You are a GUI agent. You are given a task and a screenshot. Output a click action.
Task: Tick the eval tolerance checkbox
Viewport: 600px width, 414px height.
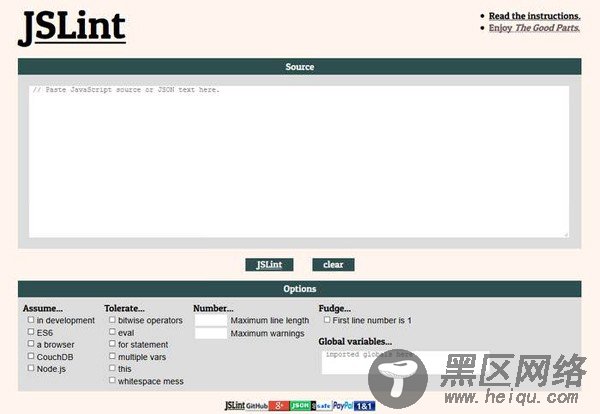[112, 332]
